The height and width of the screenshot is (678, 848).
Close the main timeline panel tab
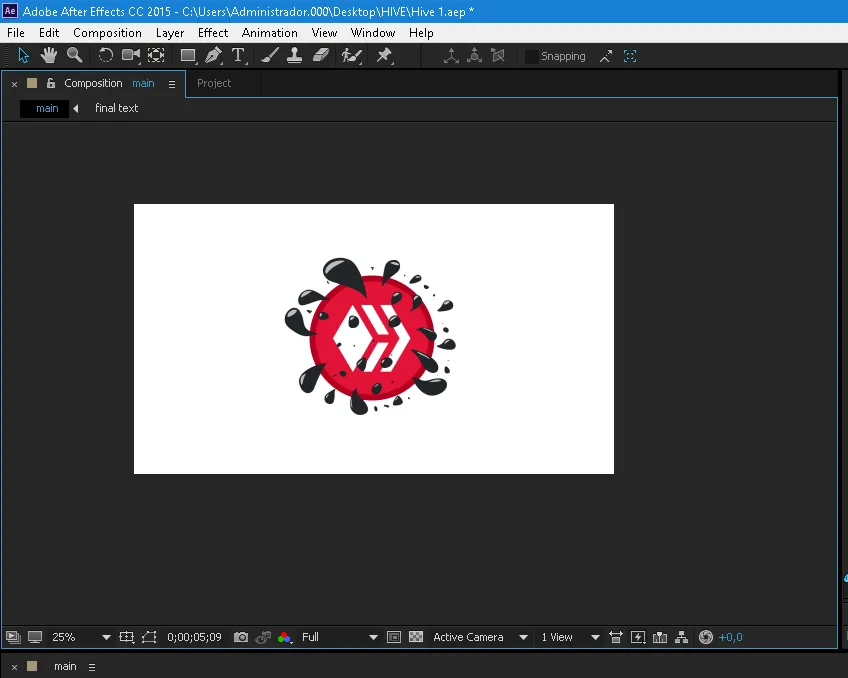[15, 667]
